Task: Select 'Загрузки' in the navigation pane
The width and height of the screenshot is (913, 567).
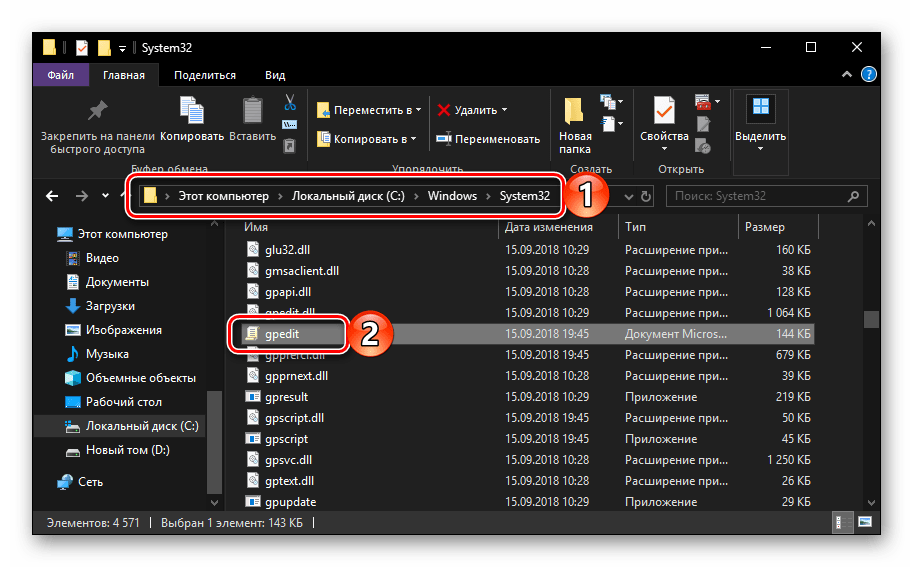Action: pos(109,306)
